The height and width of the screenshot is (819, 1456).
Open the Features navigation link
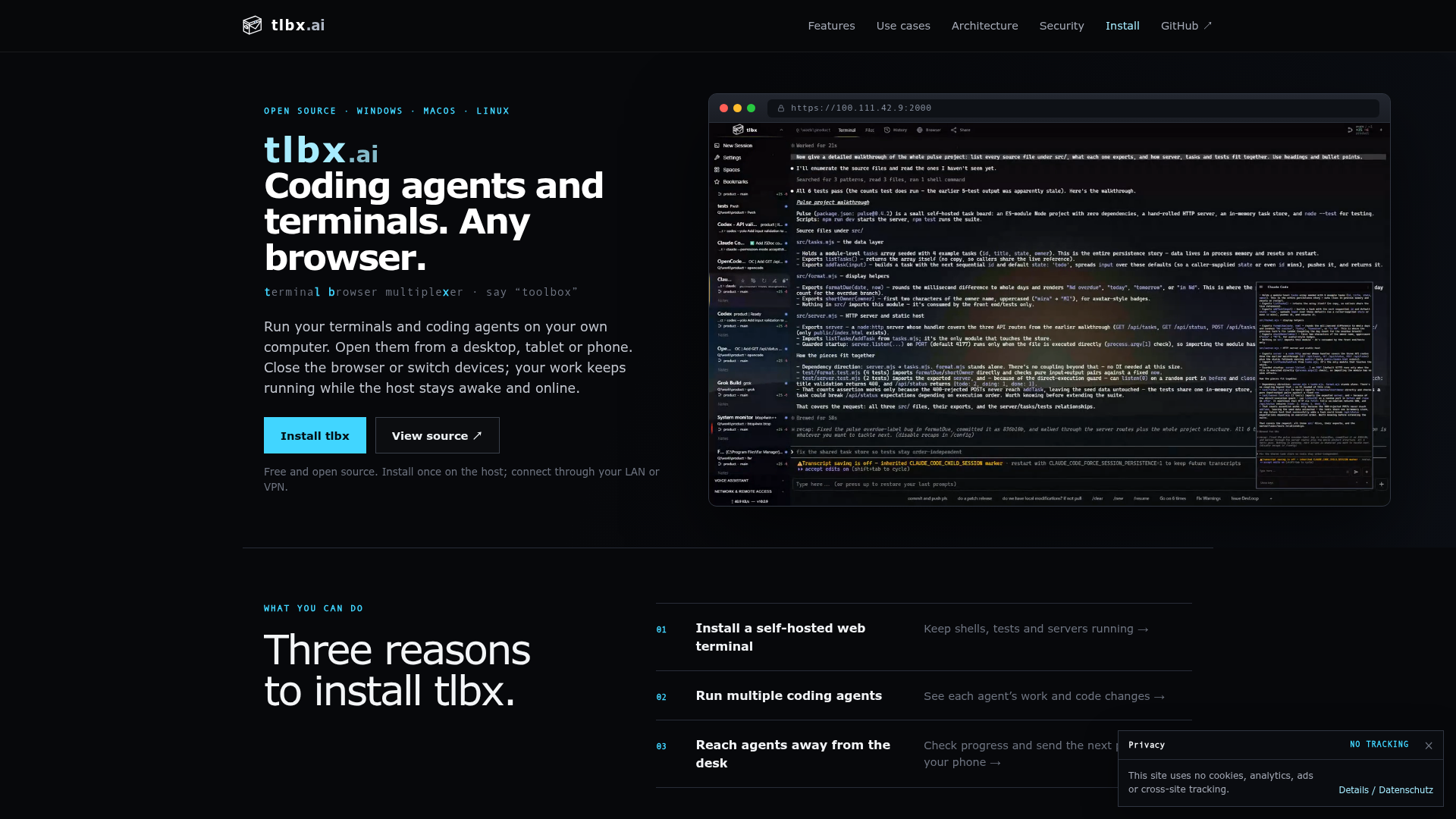pos(831,26)
